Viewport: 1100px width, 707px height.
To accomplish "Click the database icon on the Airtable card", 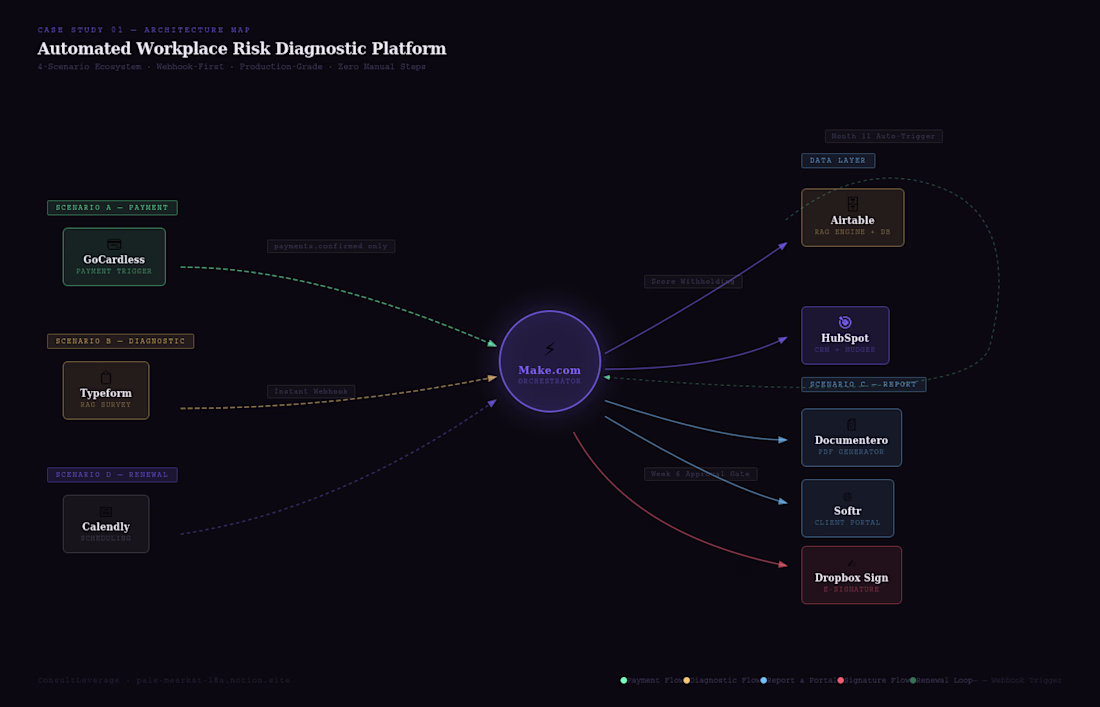I will 852,204.
